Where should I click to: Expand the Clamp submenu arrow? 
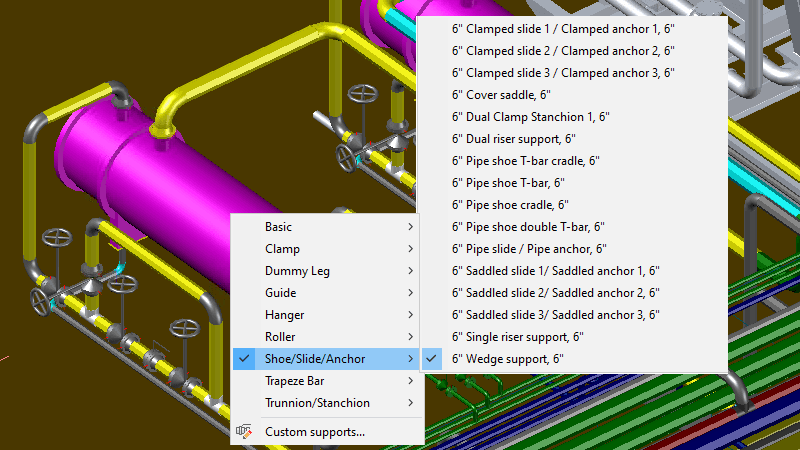410,249
